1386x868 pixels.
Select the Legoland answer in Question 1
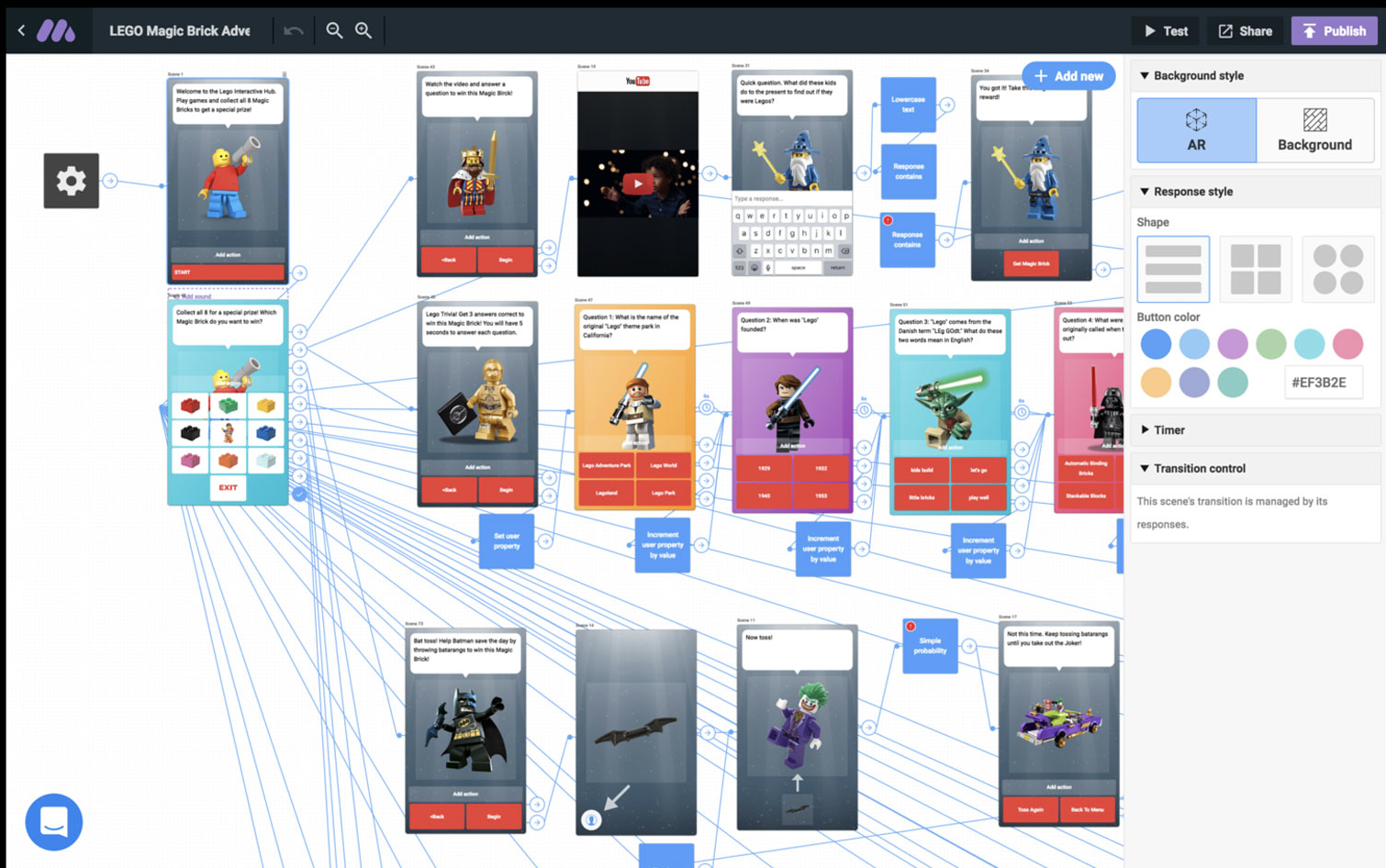point(606,493)
